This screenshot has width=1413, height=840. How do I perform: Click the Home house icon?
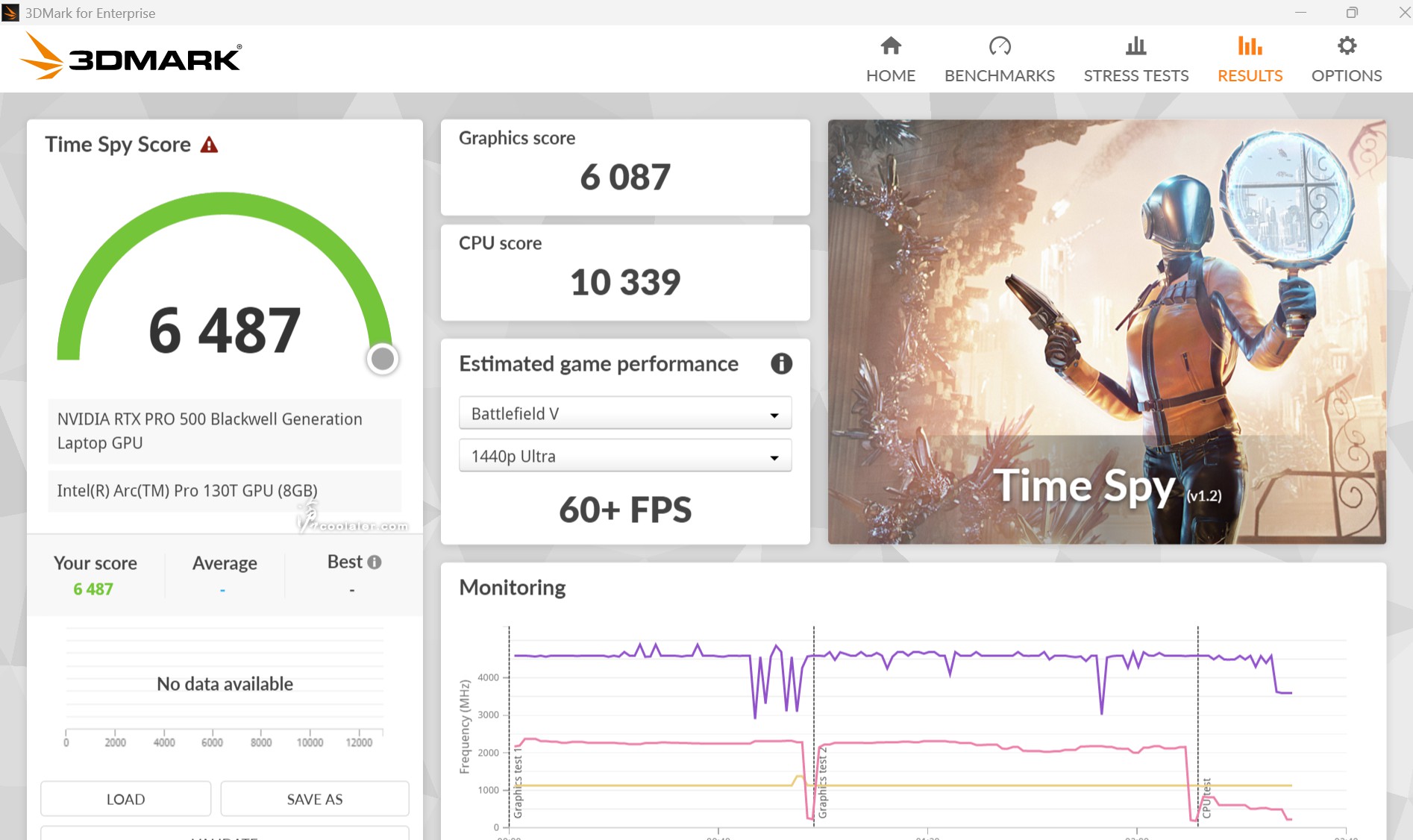891,46
